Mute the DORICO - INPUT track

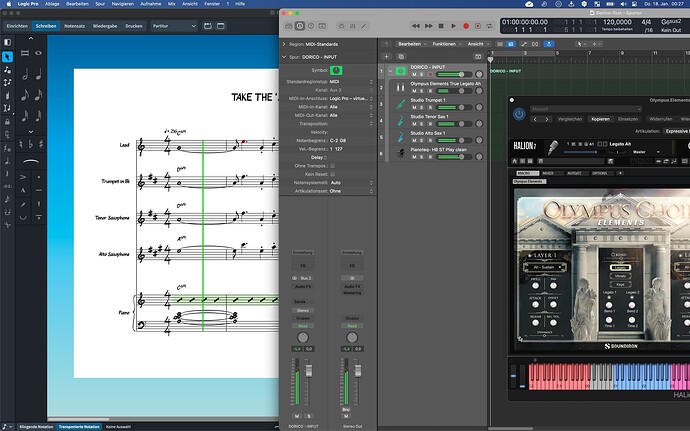point(414,74)
